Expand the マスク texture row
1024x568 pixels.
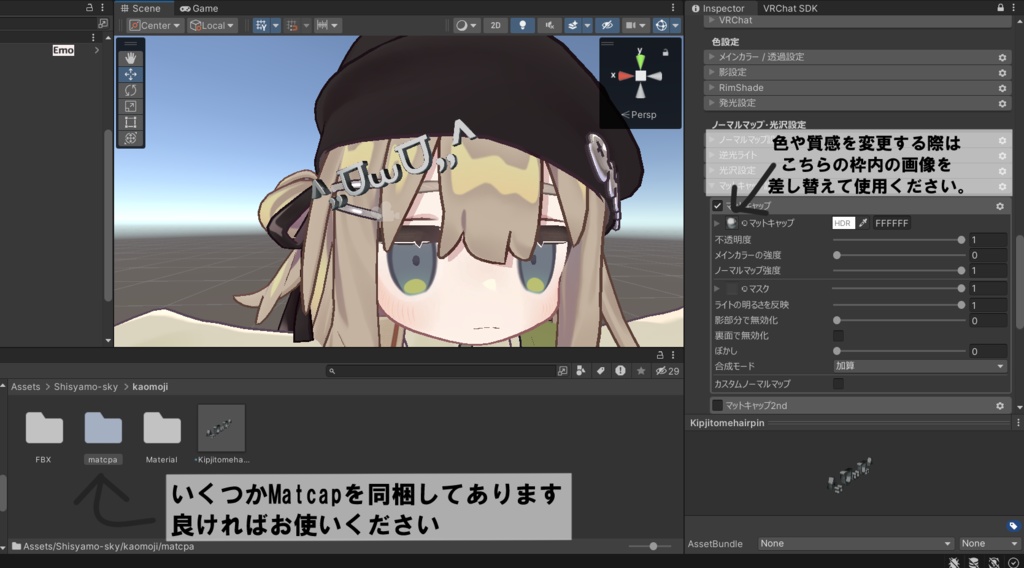(717, 288)
